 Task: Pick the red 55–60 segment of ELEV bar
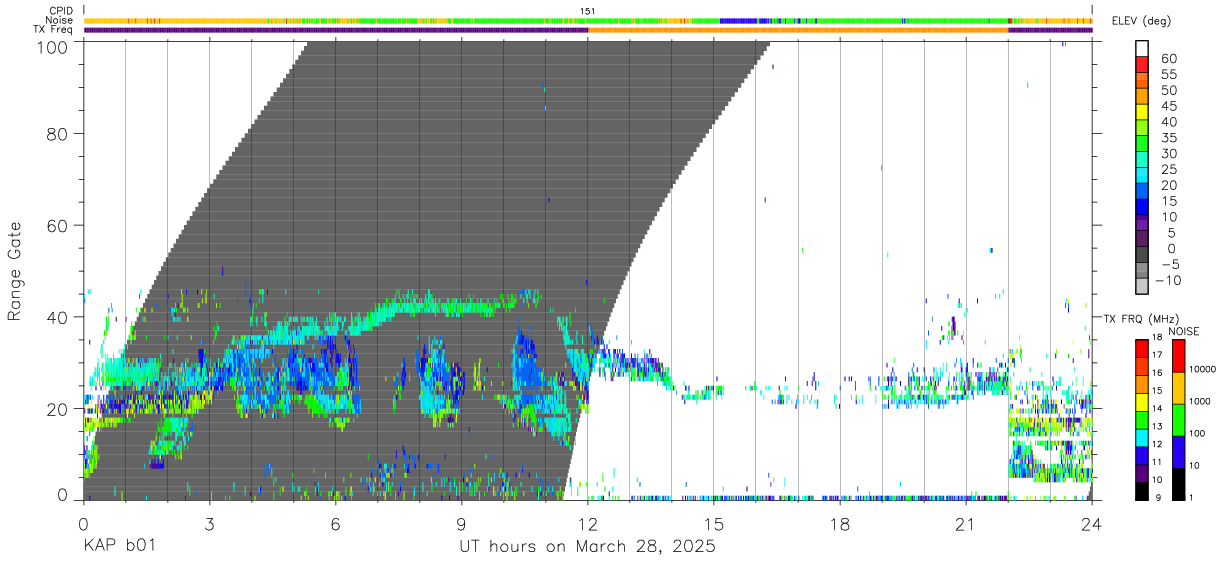(x=1142, y=64)
